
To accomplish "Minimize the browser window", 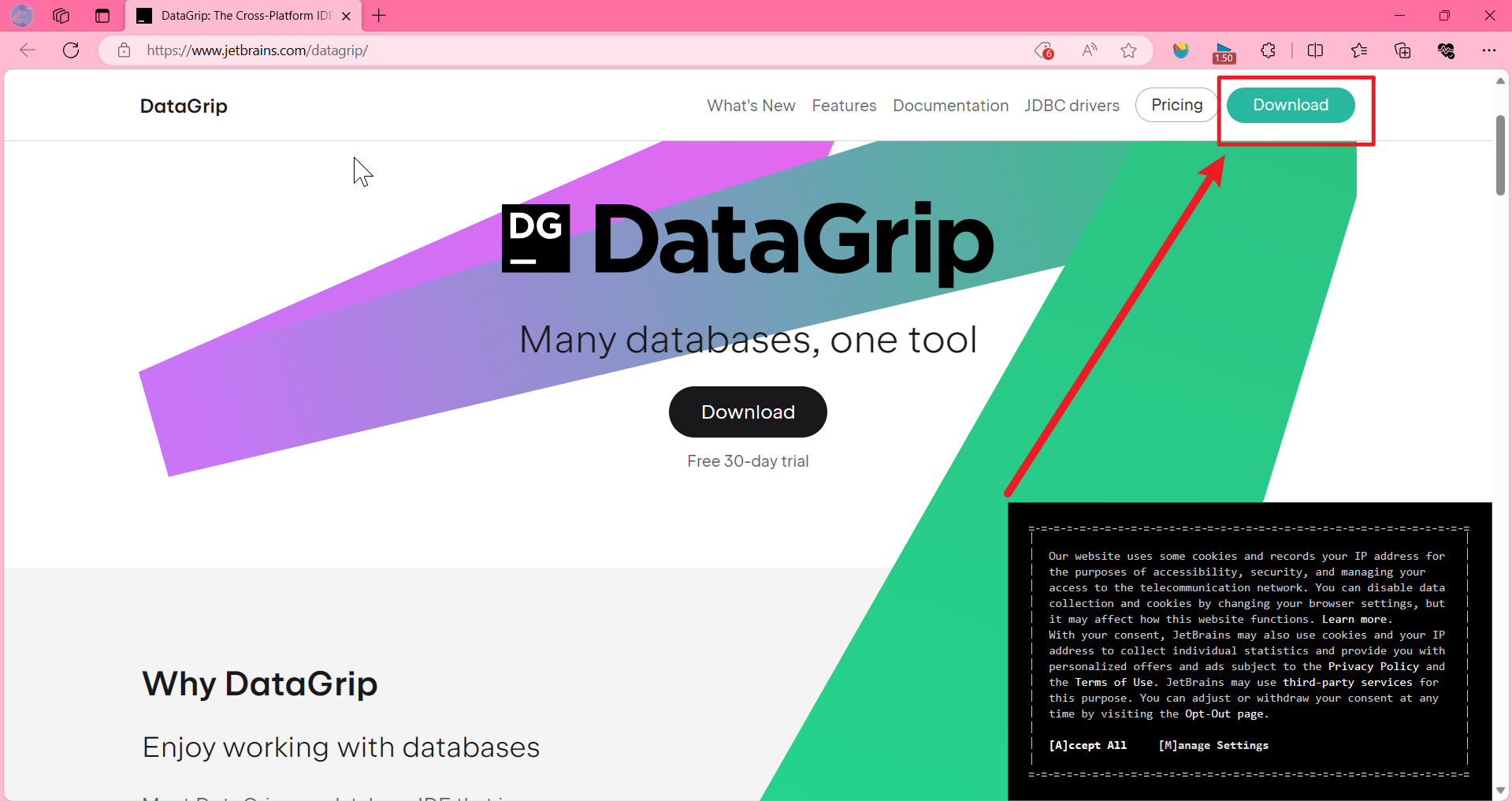I will [1399, 16].
